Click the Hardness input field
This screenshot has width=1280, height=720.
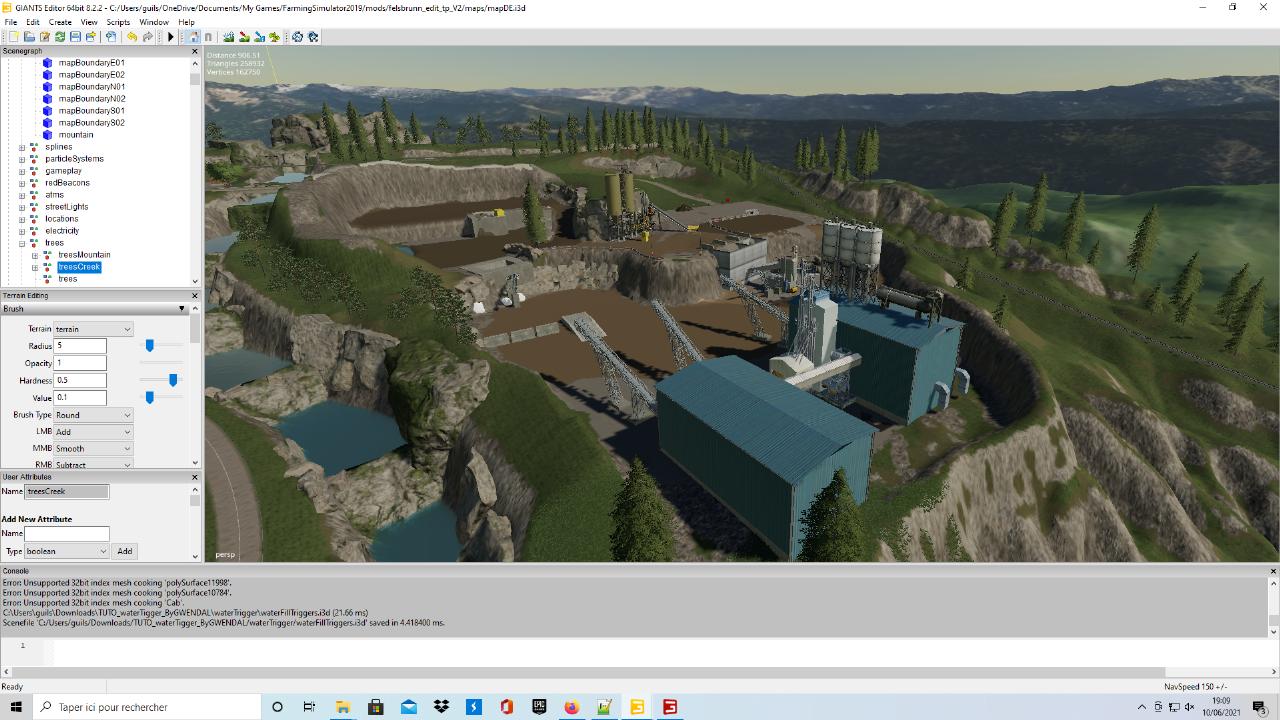tap(80, 380)
